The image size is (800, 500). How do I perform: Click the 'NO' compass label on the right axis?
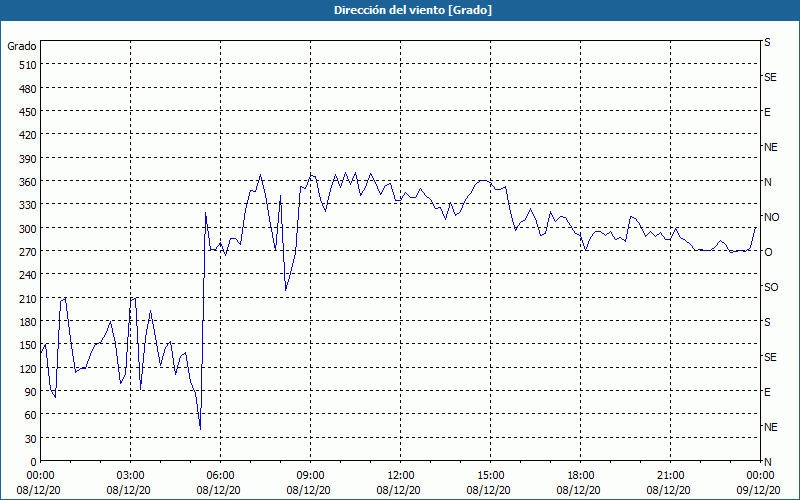click(771, 217)
